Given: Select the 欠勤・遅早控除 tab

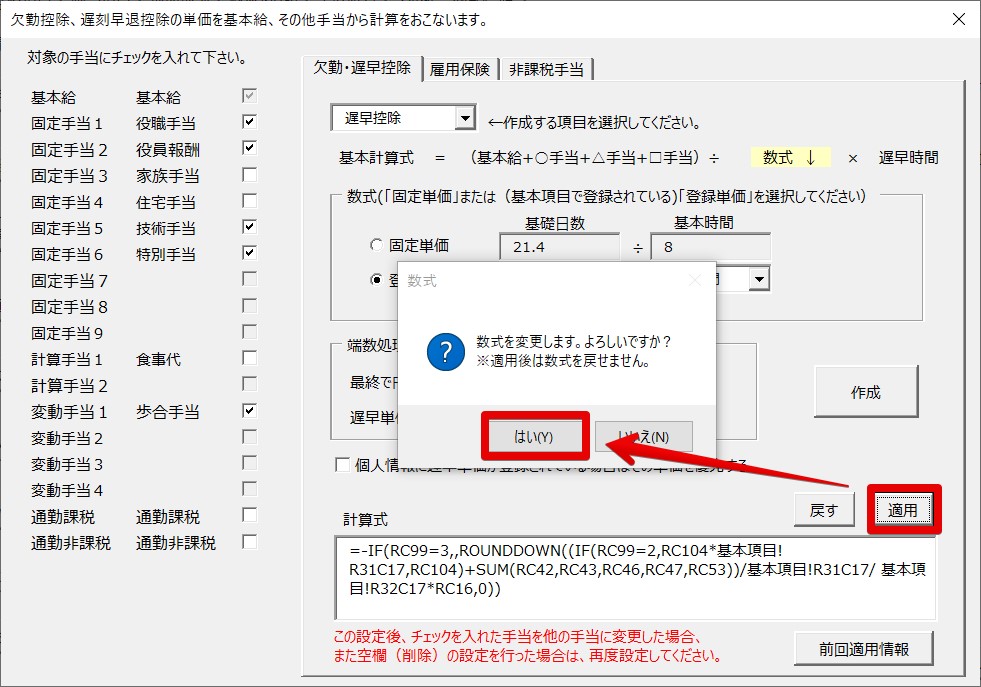Looking at the screenshot, I should [361, 68].
